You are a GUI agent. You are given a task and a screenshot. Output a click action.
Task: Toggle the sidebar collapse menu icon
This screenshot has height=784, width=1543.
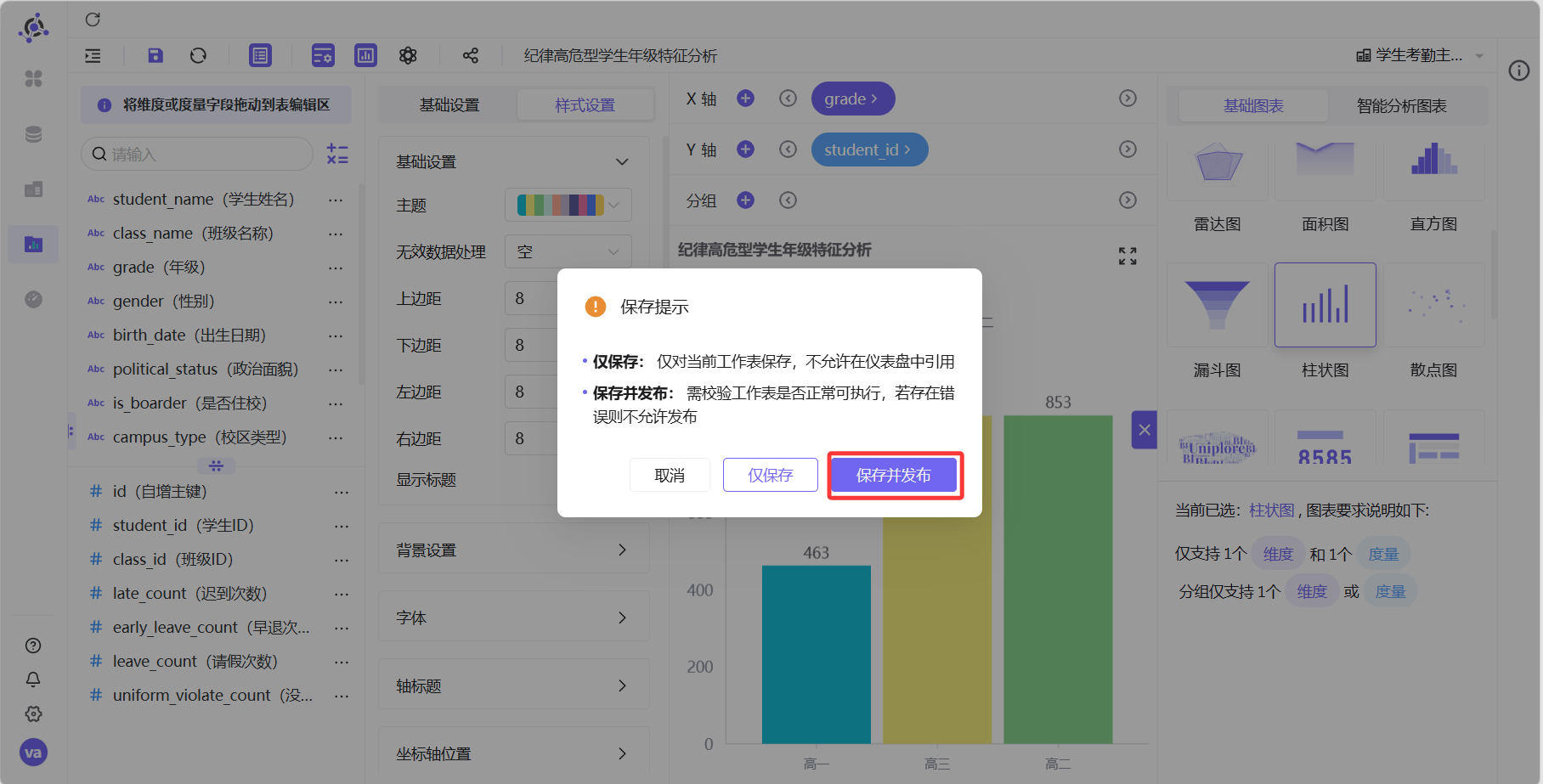pos(93,56)
